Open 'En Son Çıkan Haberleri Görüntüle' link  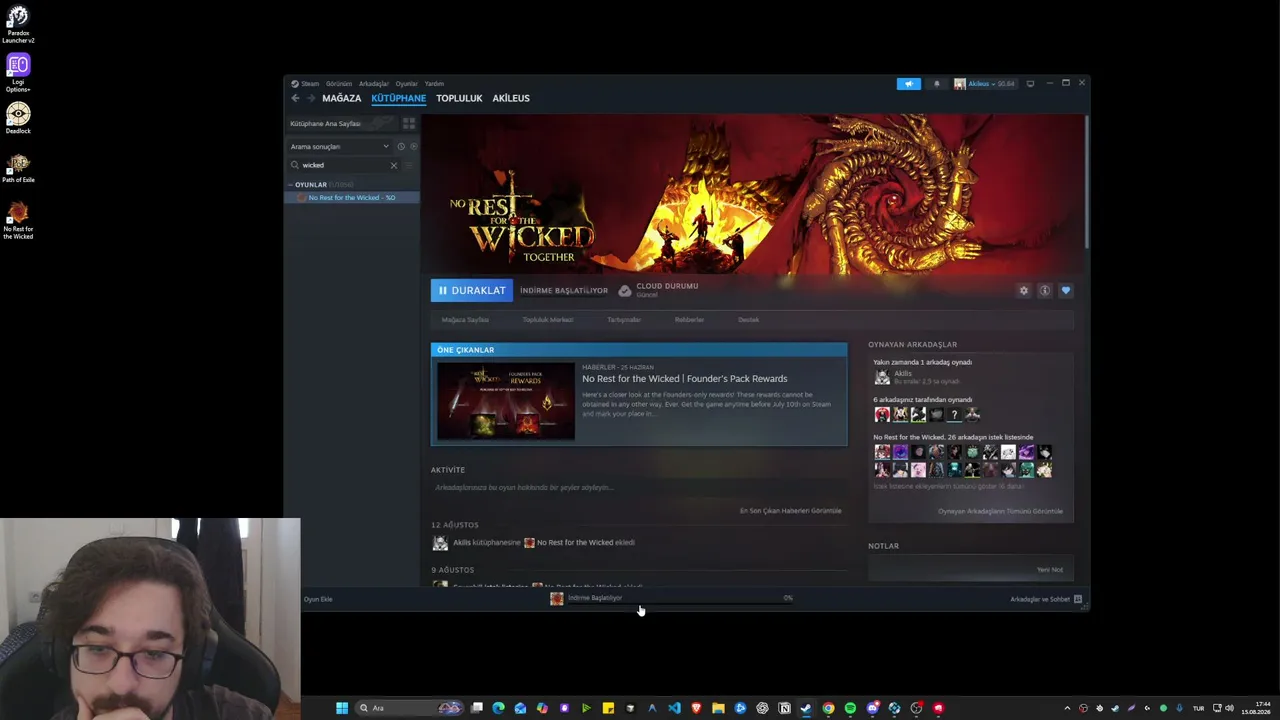click(x=790, y=511)
